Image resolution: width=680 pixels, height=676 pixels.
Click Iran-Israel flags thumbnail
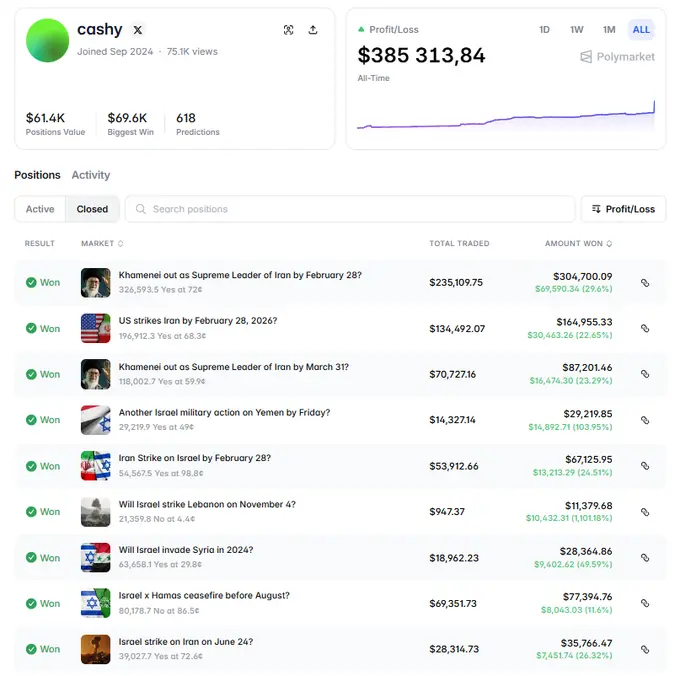(x=95, y=466)
